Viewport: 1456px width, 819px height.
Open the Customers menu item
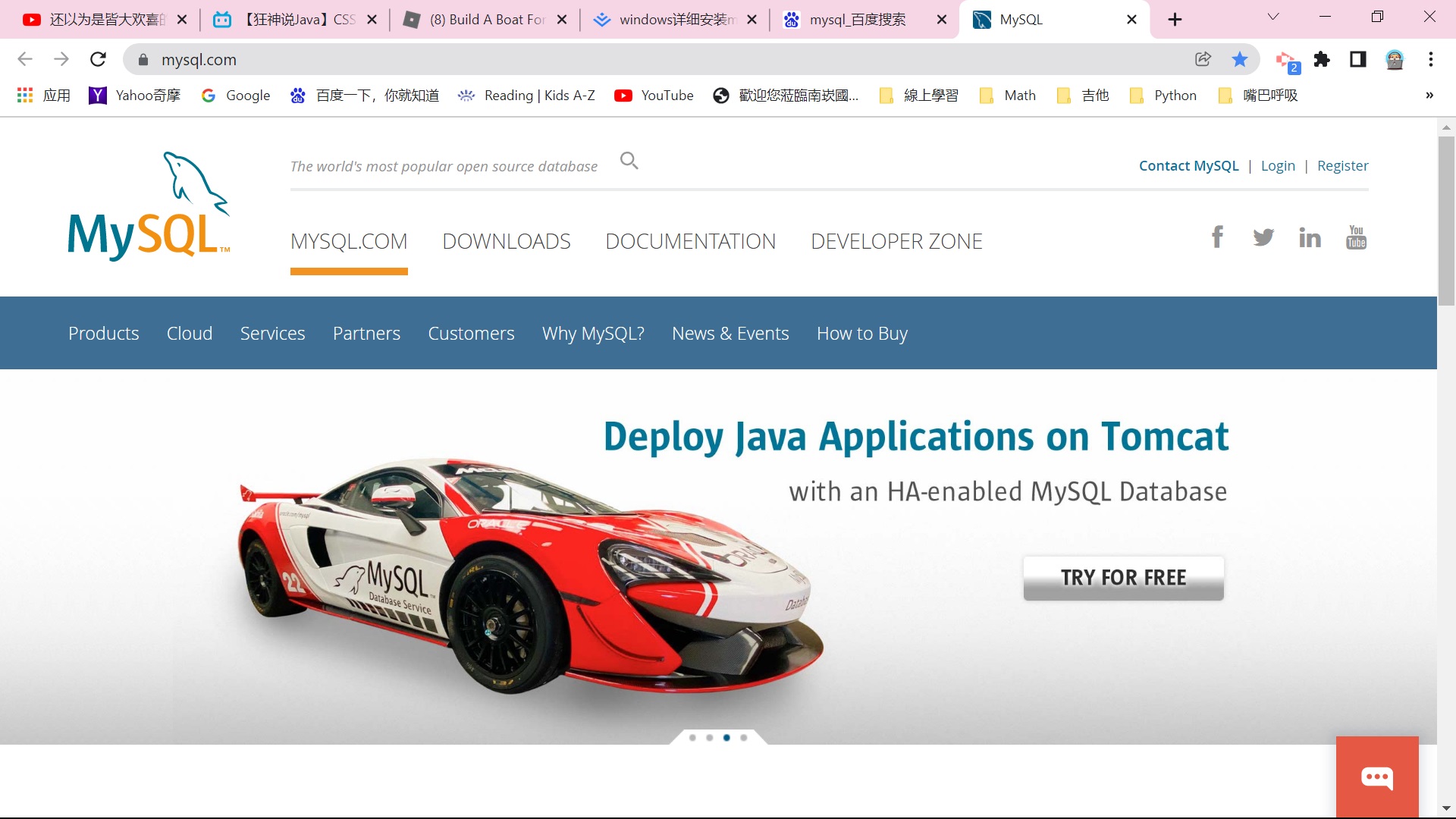[x=471, y=333]
